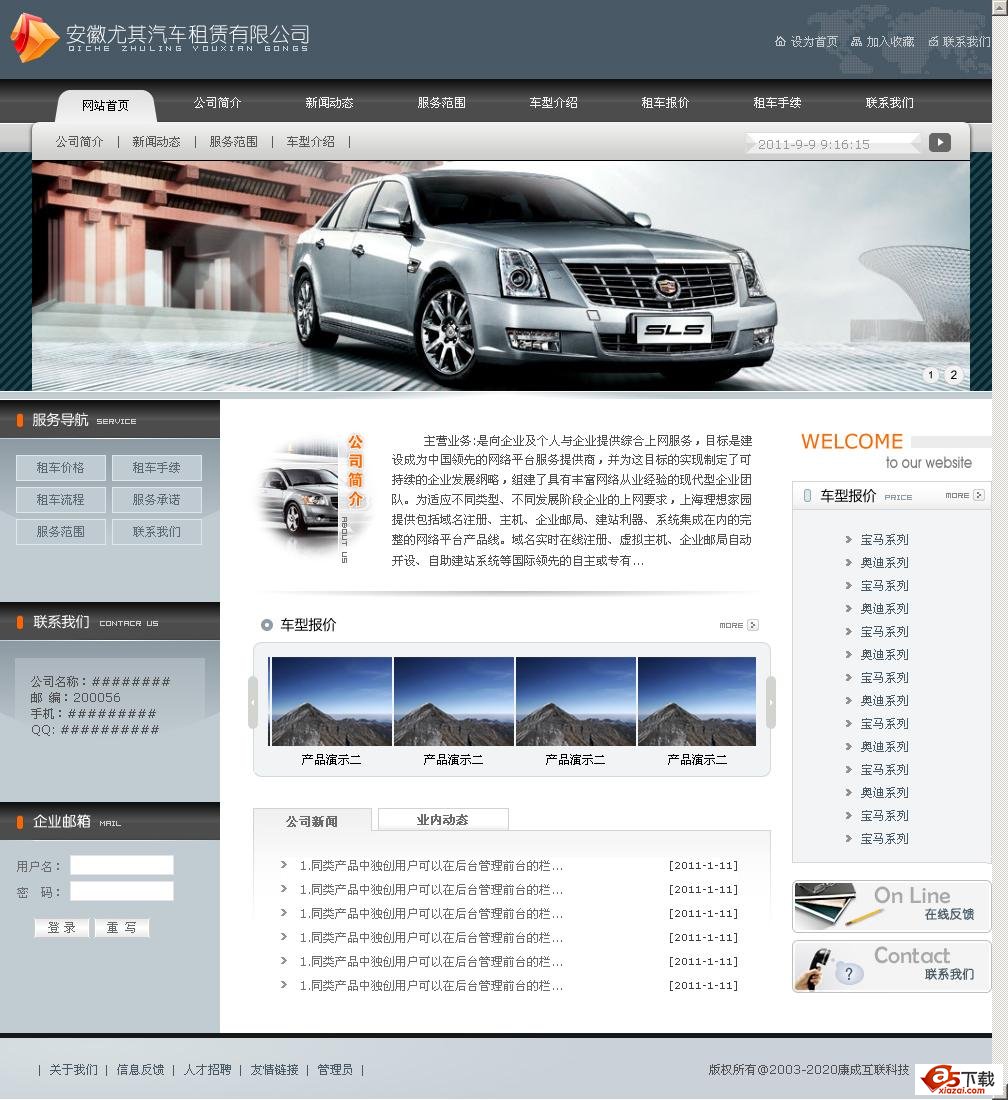Open the first 产品演示二 thumbnail
Screen dimensions: 1008x1100
click(x=330, y=700)
